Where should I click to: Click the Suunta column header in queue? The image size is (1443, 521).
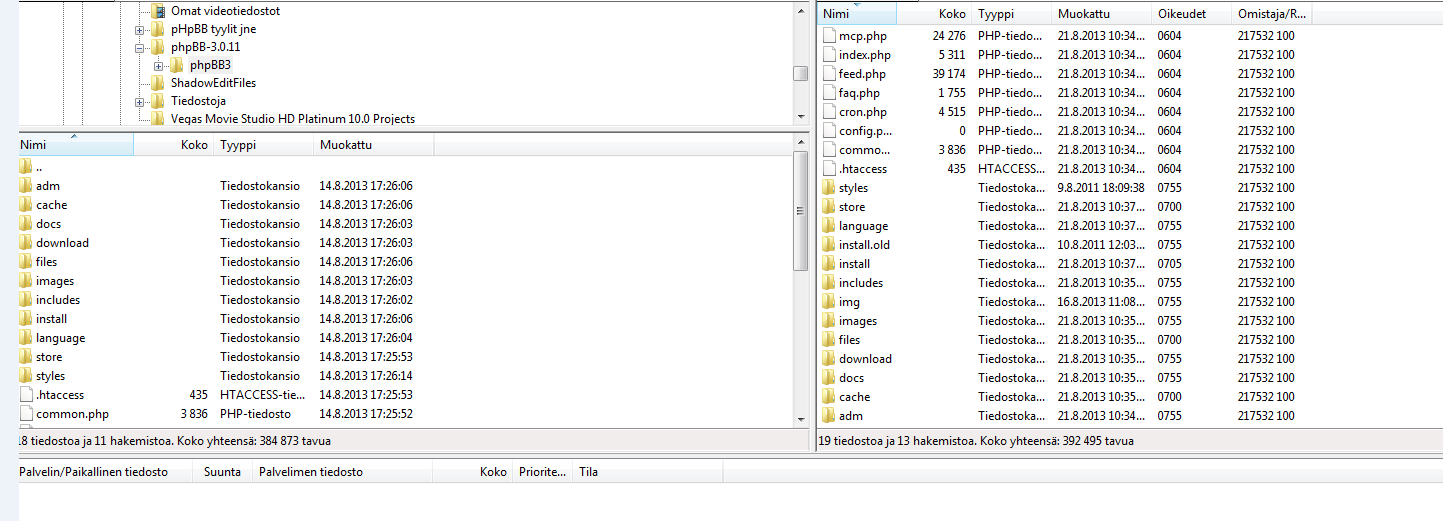coord(222,472)
